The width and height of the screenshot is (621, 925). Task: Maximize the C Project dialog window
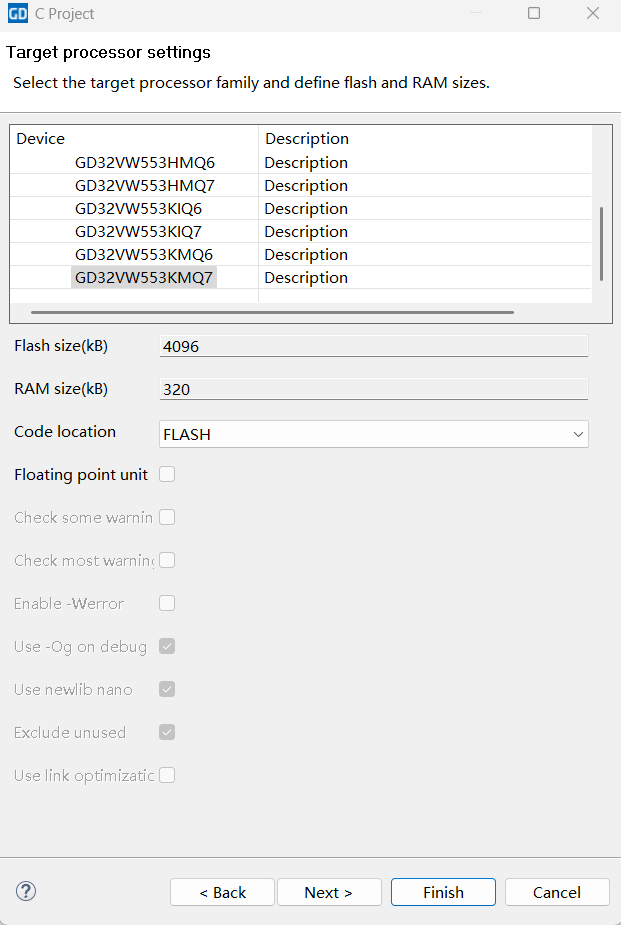coord(534,14)
